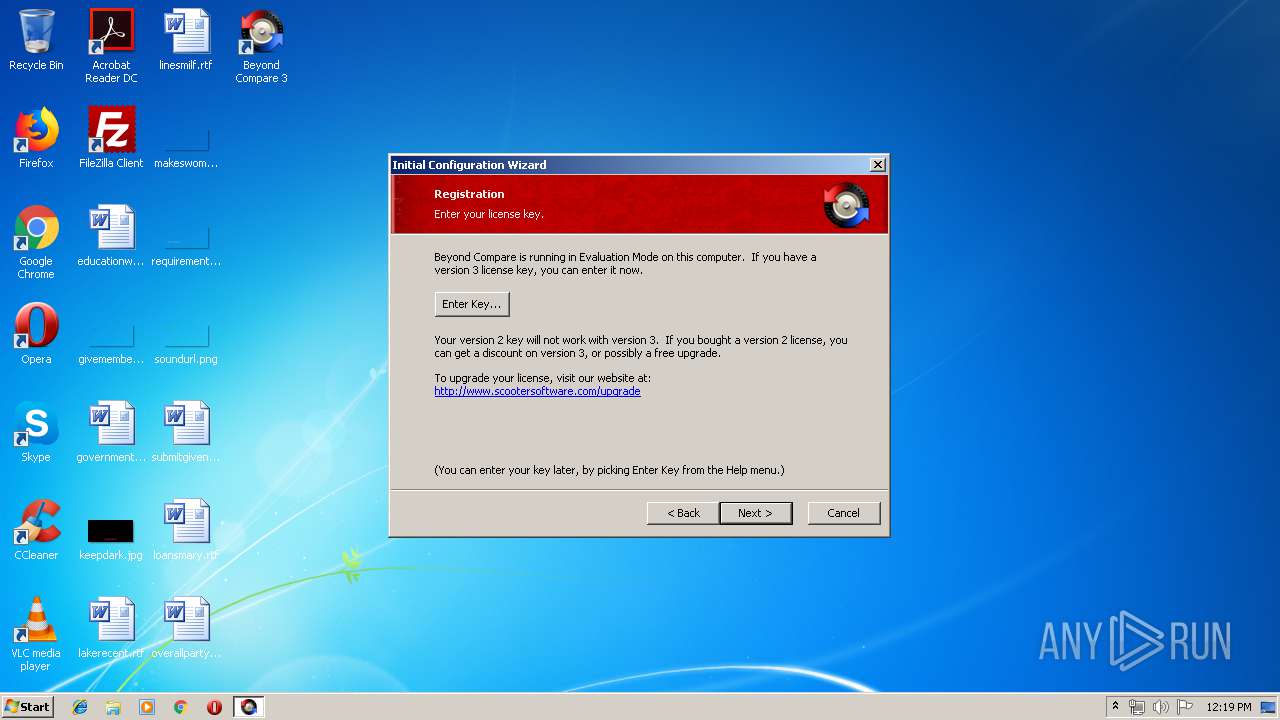This screenshot has height=720, width=1280.
Task: Open educationw... Word document icon
Action: click(111, 236)
